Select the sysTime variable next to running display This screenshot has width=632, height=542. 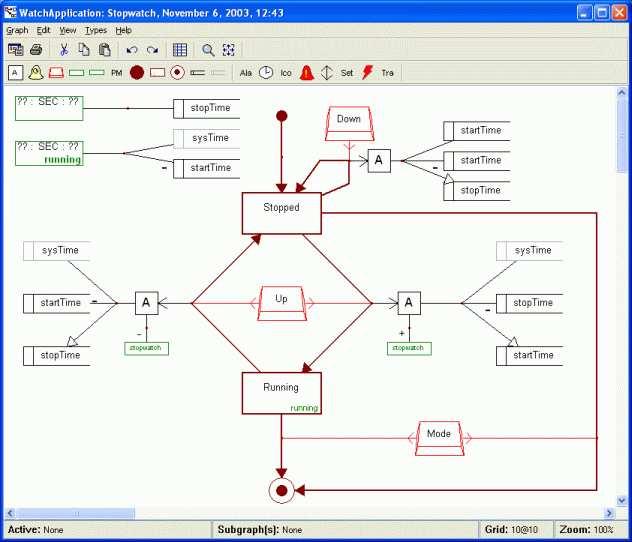[206, 138]
